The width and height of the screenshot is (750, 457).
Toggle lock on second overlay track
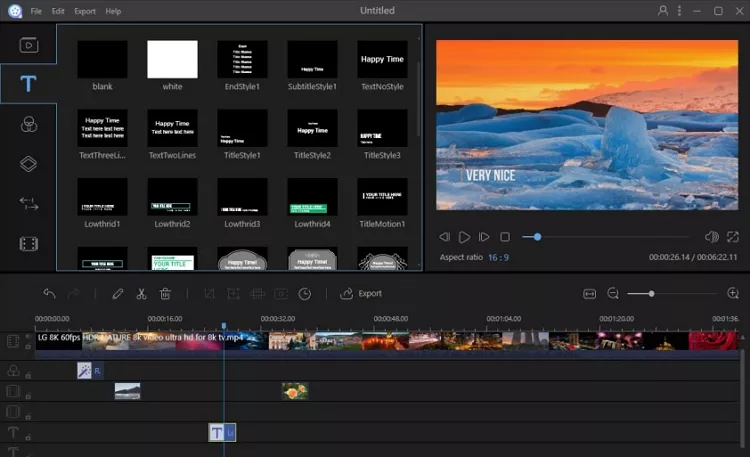click(x=28, y=416)
